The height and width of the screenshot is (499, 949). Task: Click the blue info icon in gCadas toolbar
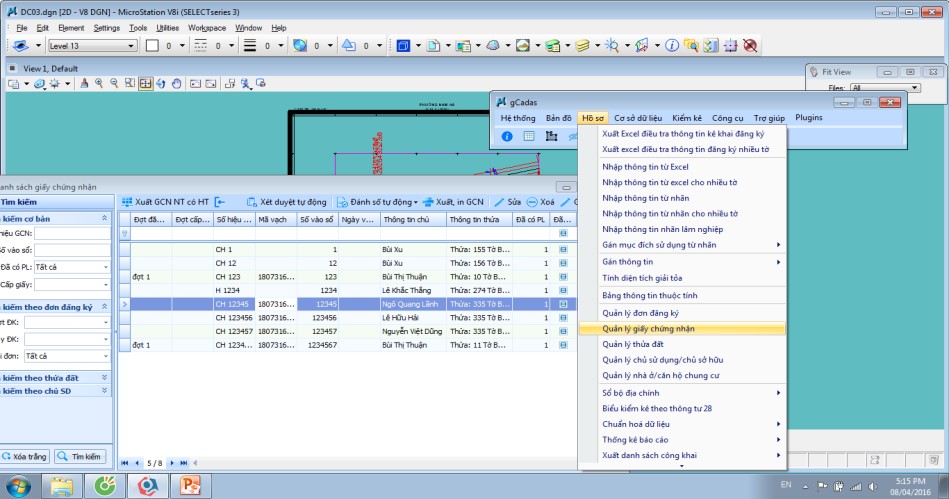(507, 136)
